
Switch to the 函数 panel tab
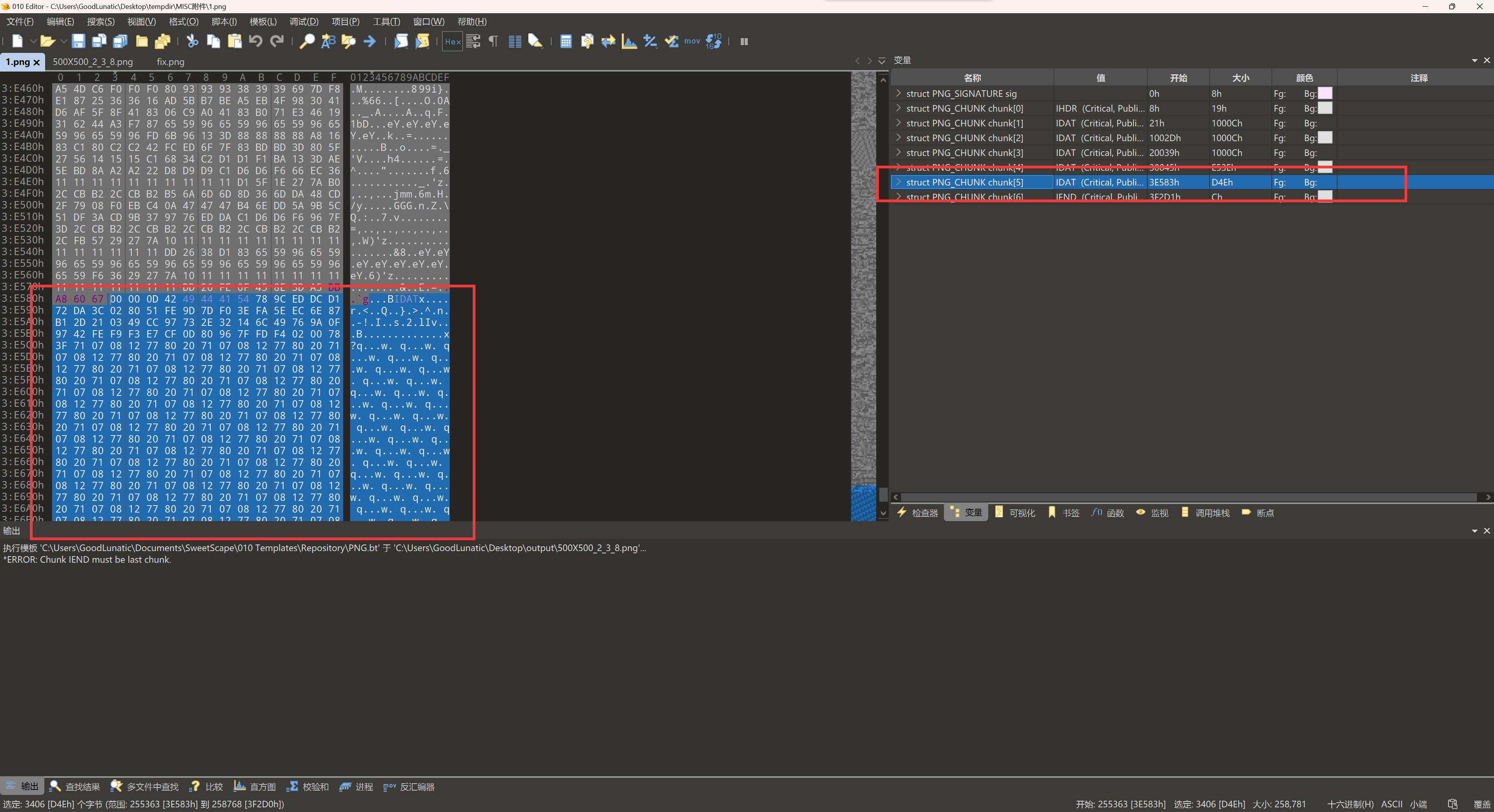(1108, 513)
